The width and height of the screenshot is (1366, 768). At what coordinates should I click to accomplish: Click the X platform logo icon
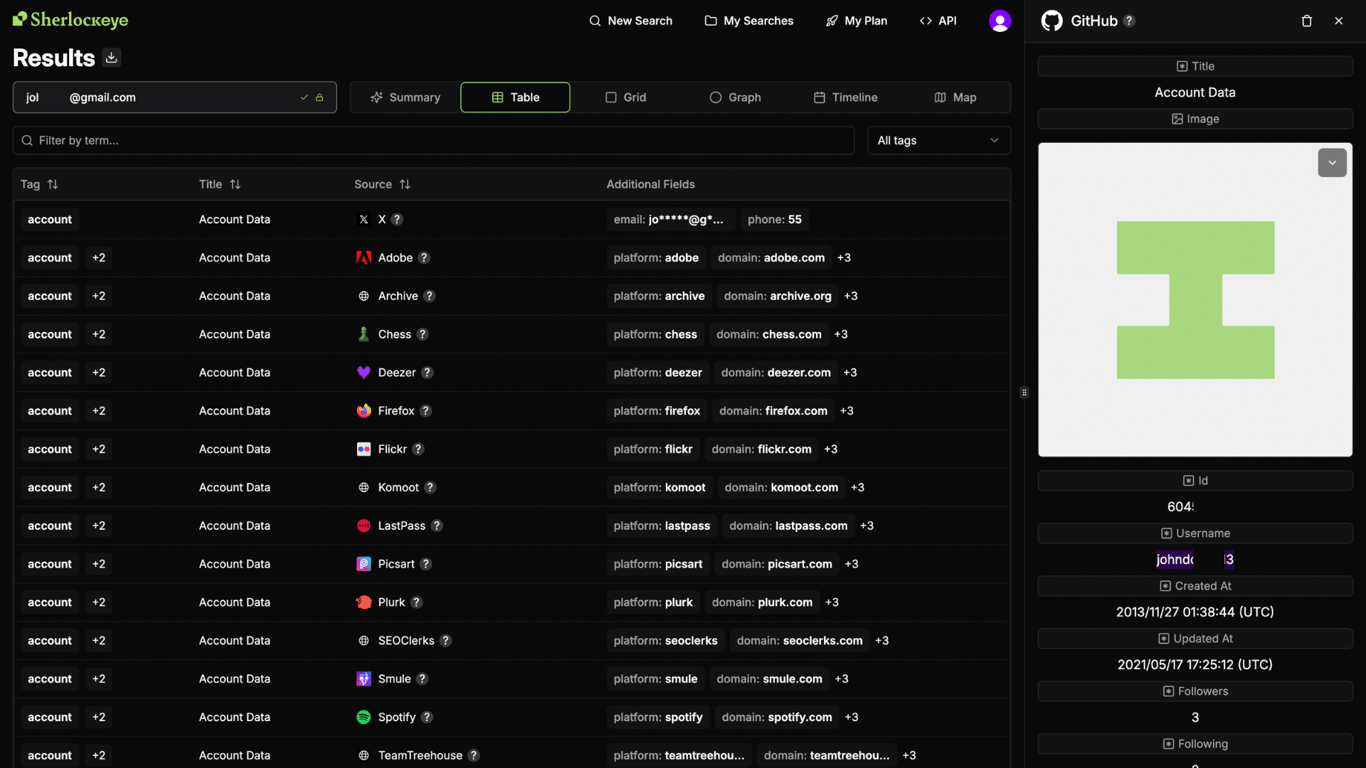point(364,219)
